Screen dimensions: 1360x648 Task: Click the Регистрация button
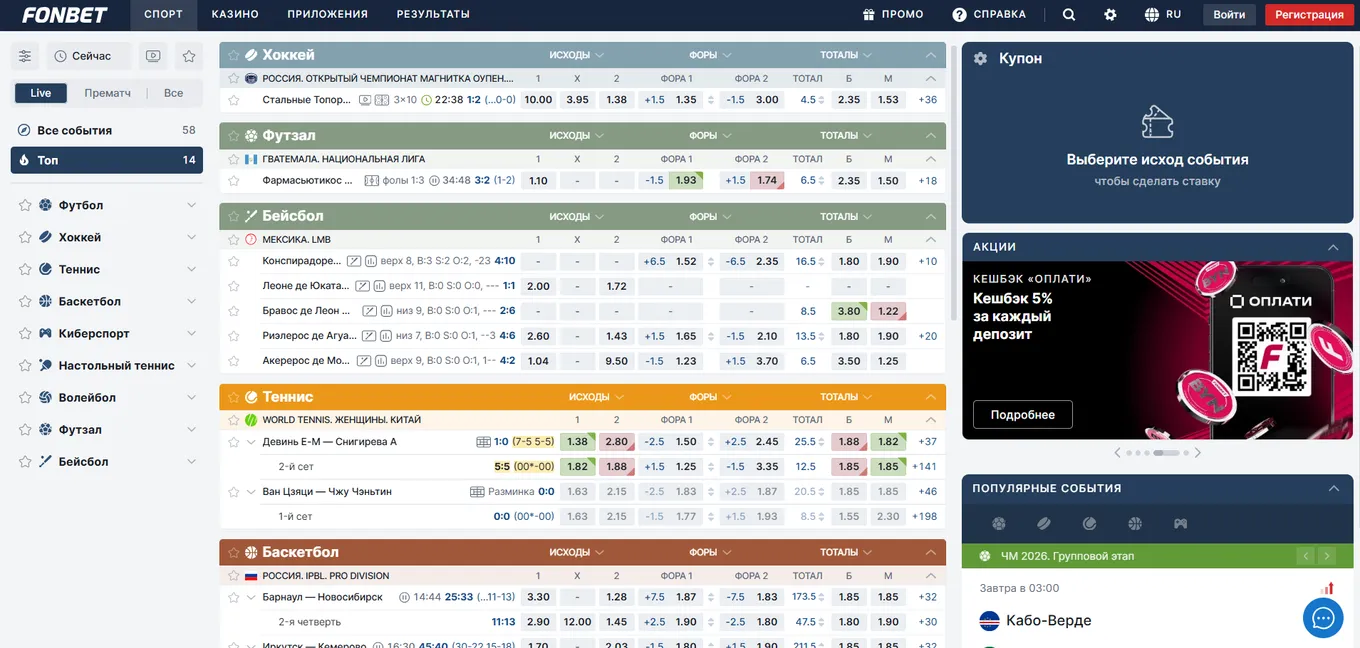point(1309,15)
